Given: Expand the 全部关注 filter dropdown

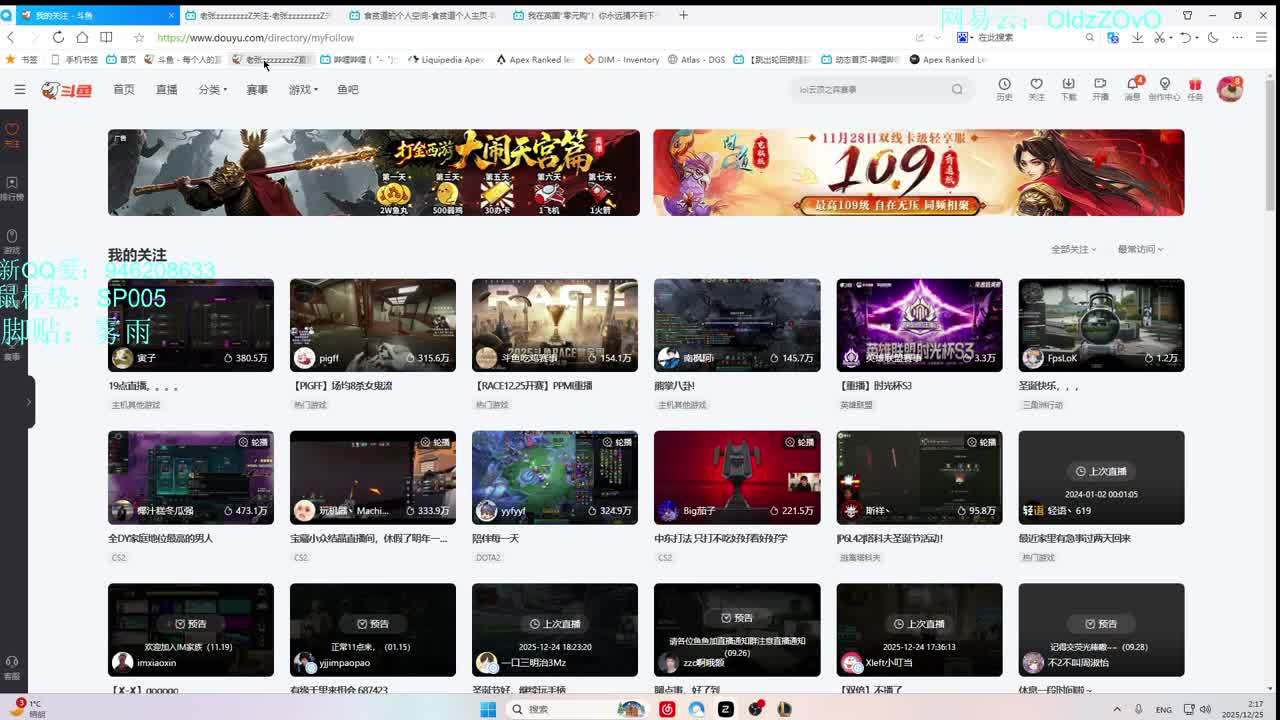Looking at the screenshot, I should [1073, 249].
